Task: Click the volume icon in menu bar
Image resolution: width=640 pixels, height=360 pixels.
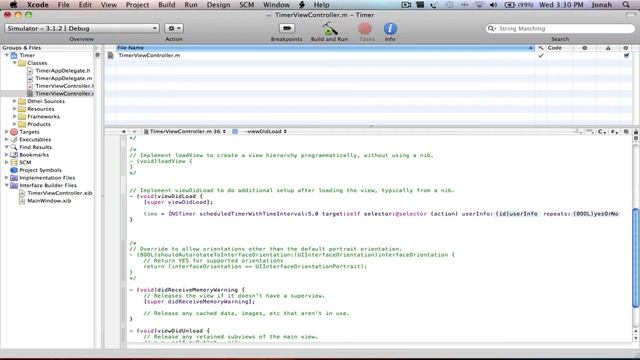Action: point(493,5)
